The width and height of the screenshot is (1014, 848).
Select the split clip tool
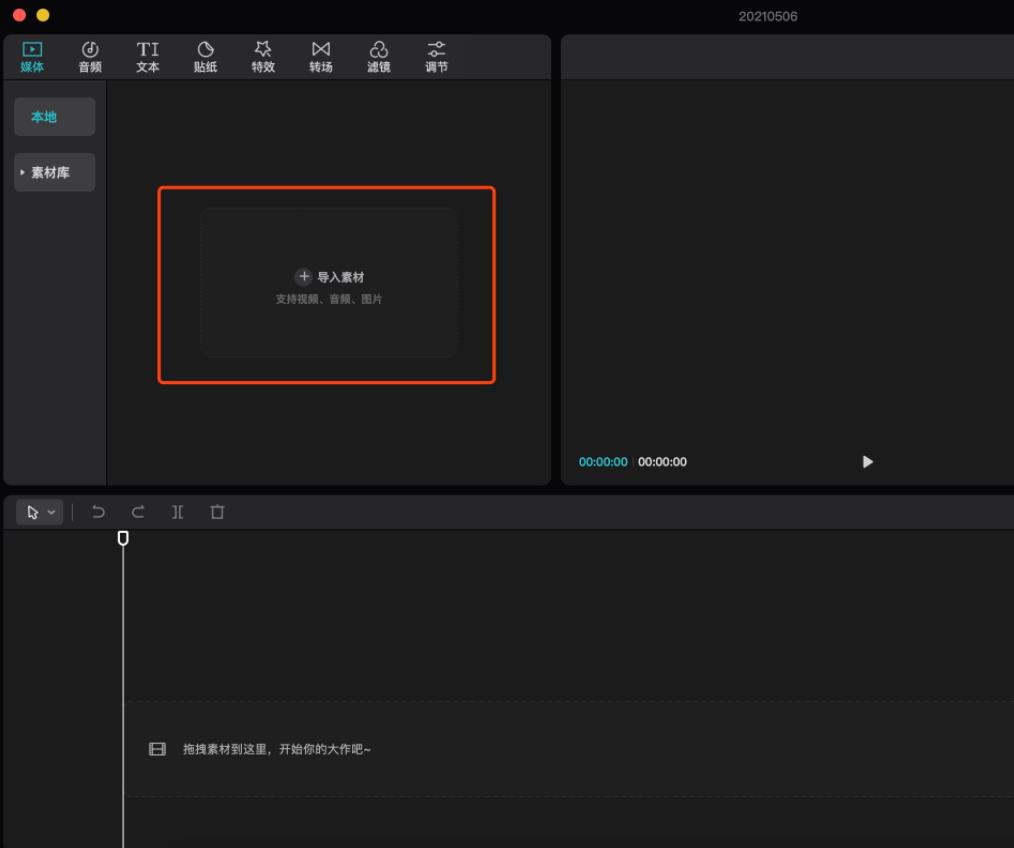[177, 512]
